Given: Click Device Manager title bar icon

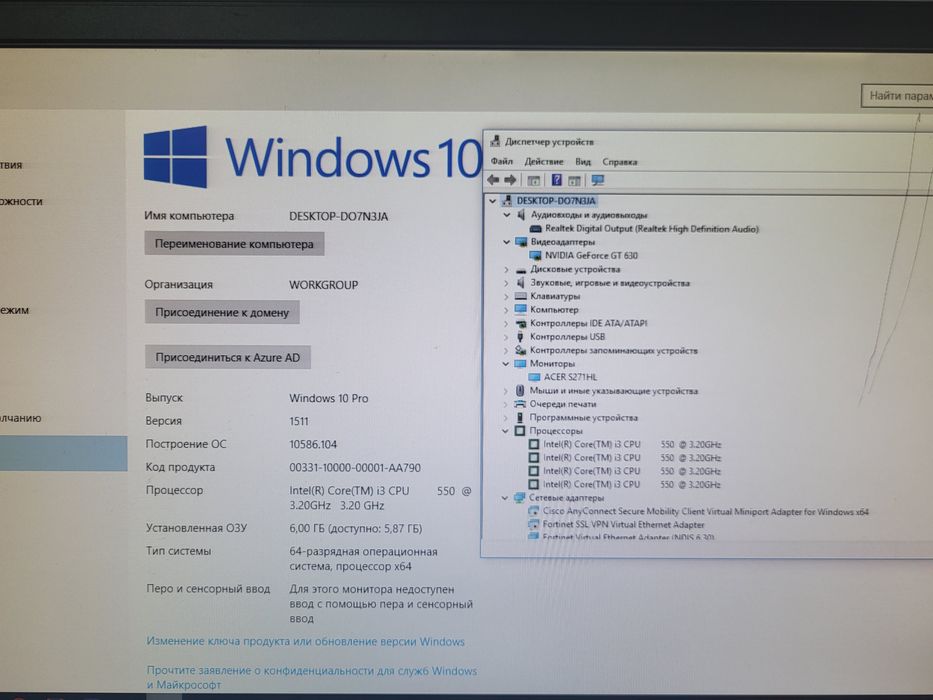Looking at the screenshot, I should 494,141.
